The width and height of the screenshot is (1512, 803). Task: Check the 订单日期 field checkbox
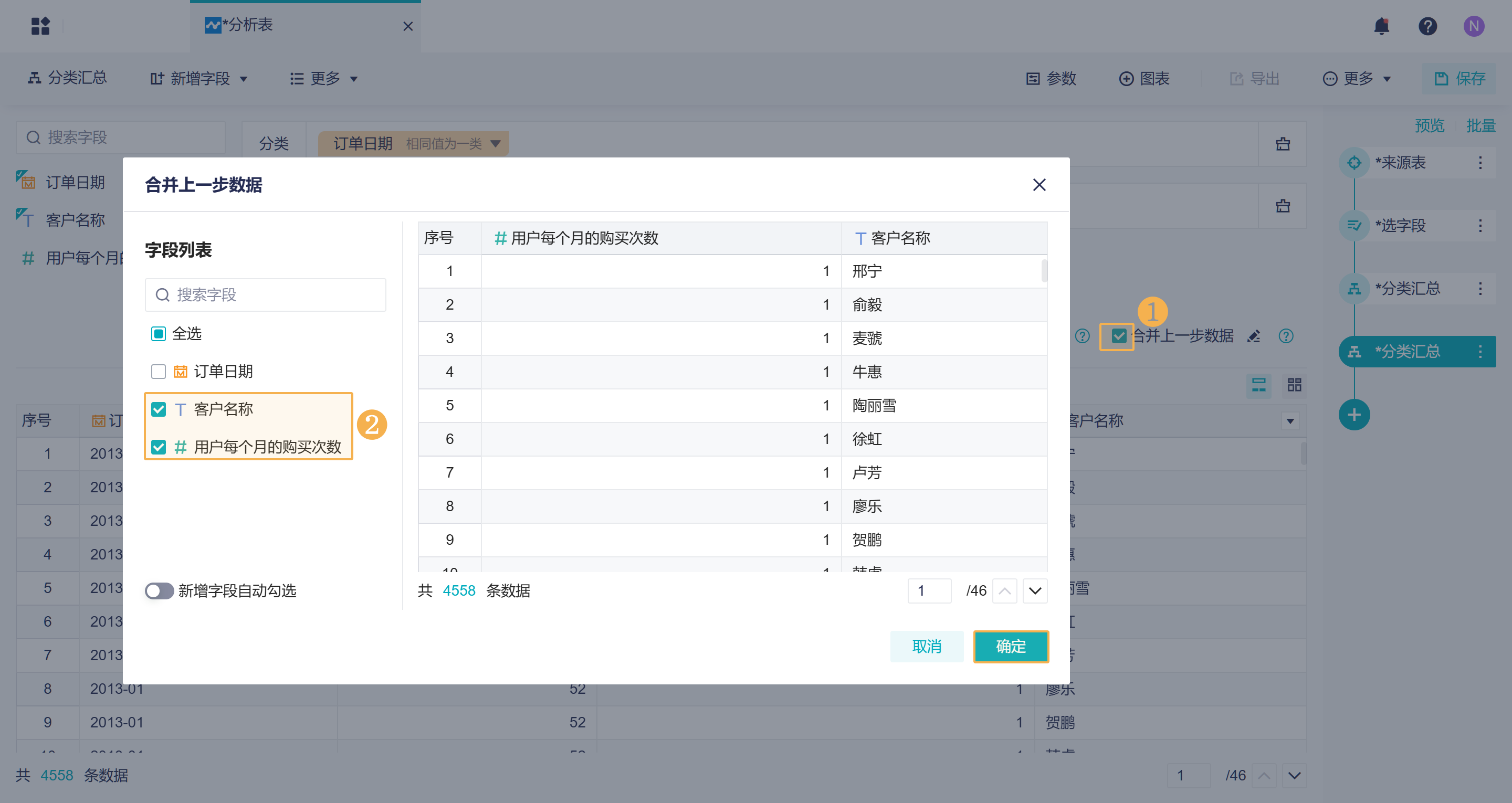coord(159,372)
